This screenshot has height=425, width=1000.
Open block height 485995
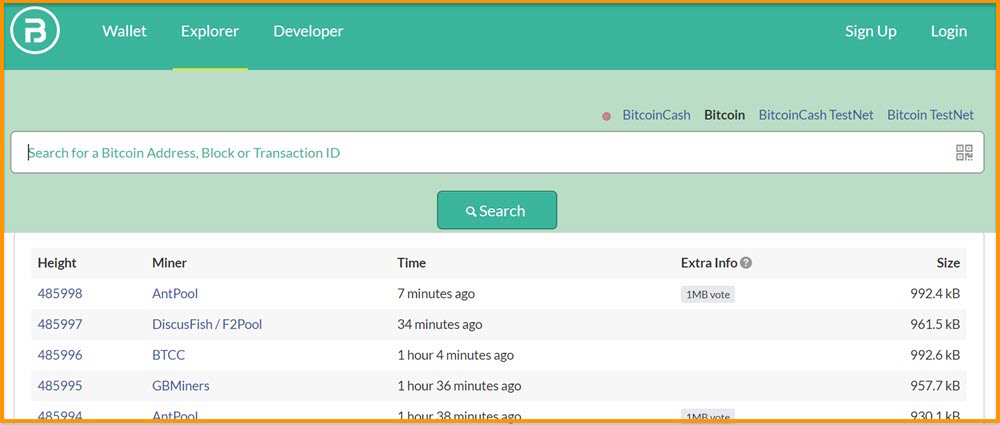[x=60, y=385]
